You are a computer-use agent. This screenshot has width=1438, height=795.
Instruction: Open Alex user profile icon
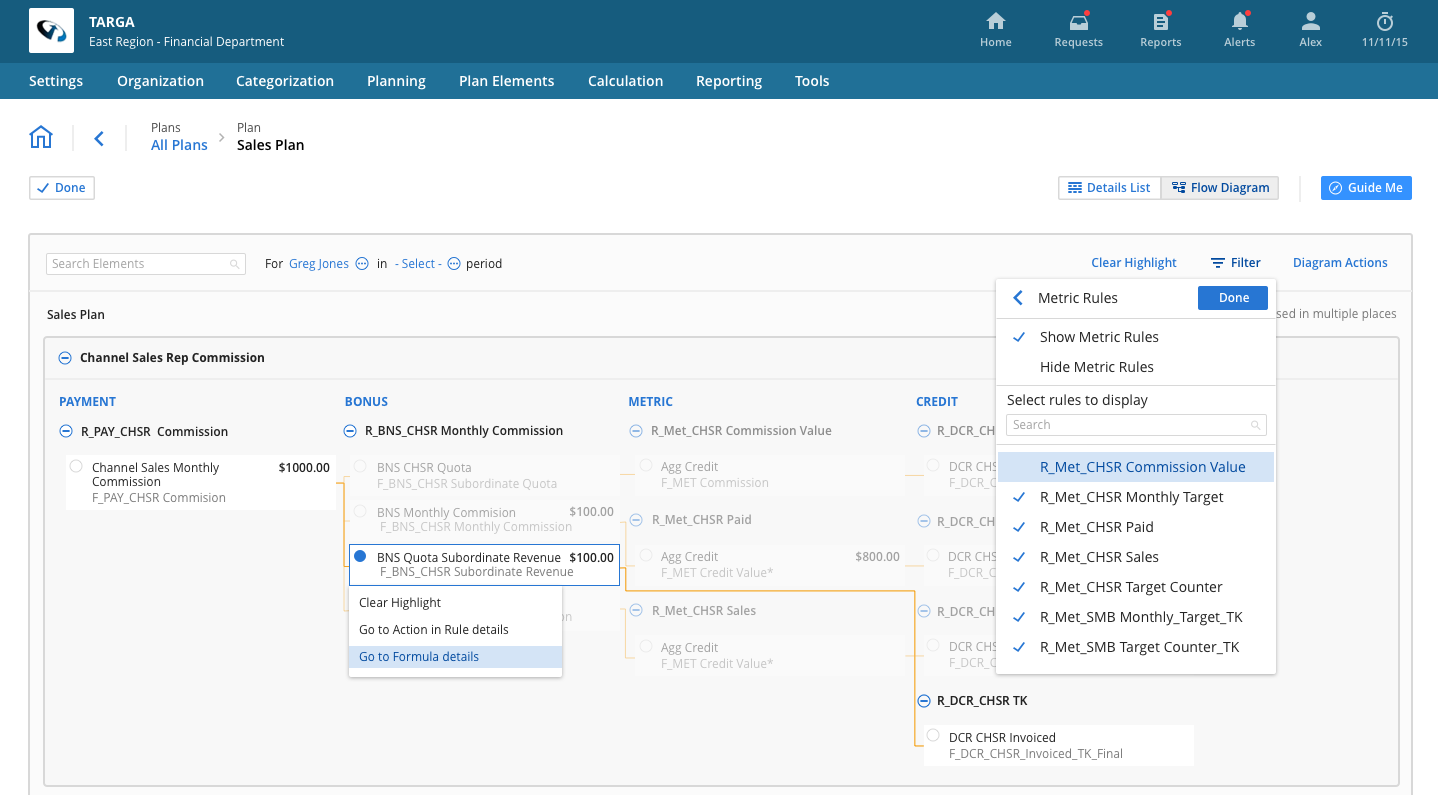pyautogui.click(x=1310, y=23)
